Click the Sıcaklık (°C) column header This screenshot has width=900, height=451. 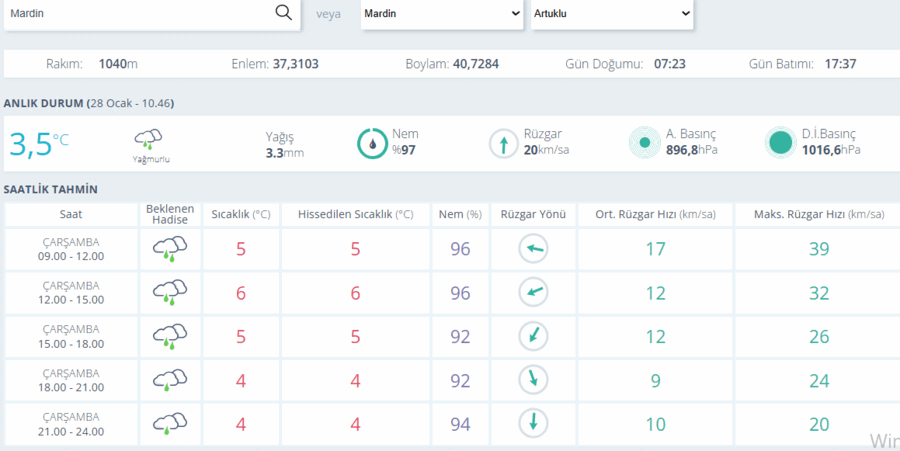(240, 215)
